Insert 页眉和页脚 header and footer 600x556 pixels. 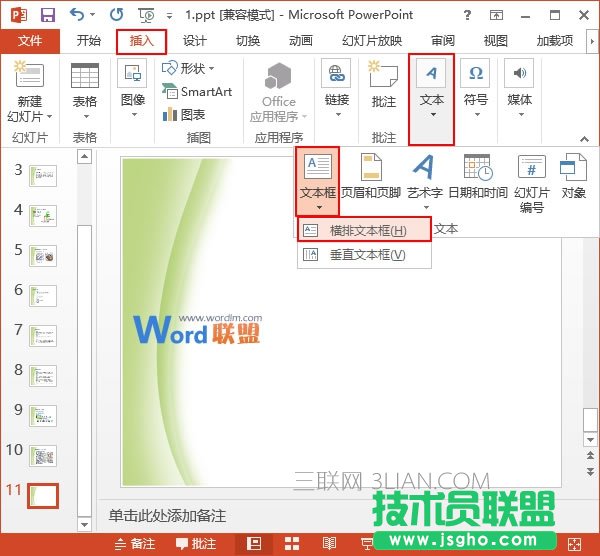(x=371, y=177)
